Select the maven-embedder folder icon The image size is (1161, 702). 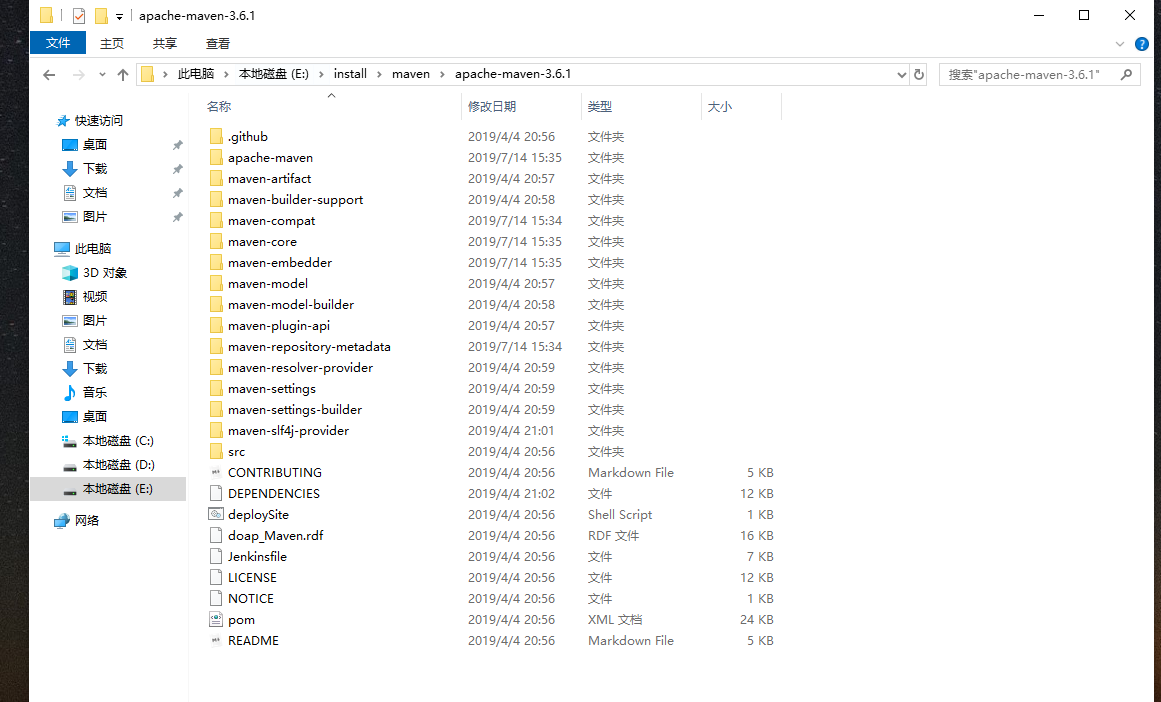coord(216,262)
